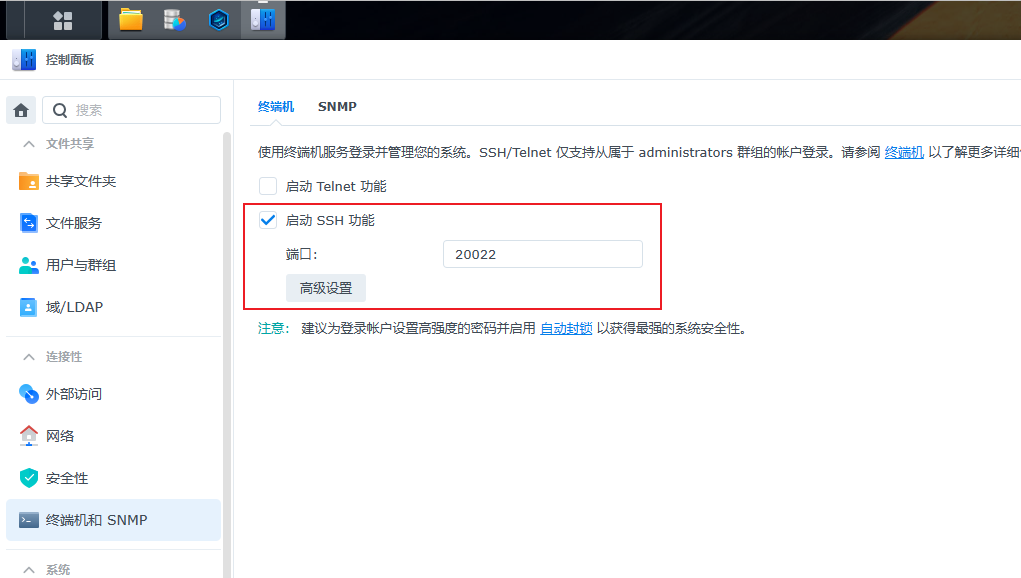
Task: Open the DSM main menu grid icon
Action: click(x=62, y=20)
